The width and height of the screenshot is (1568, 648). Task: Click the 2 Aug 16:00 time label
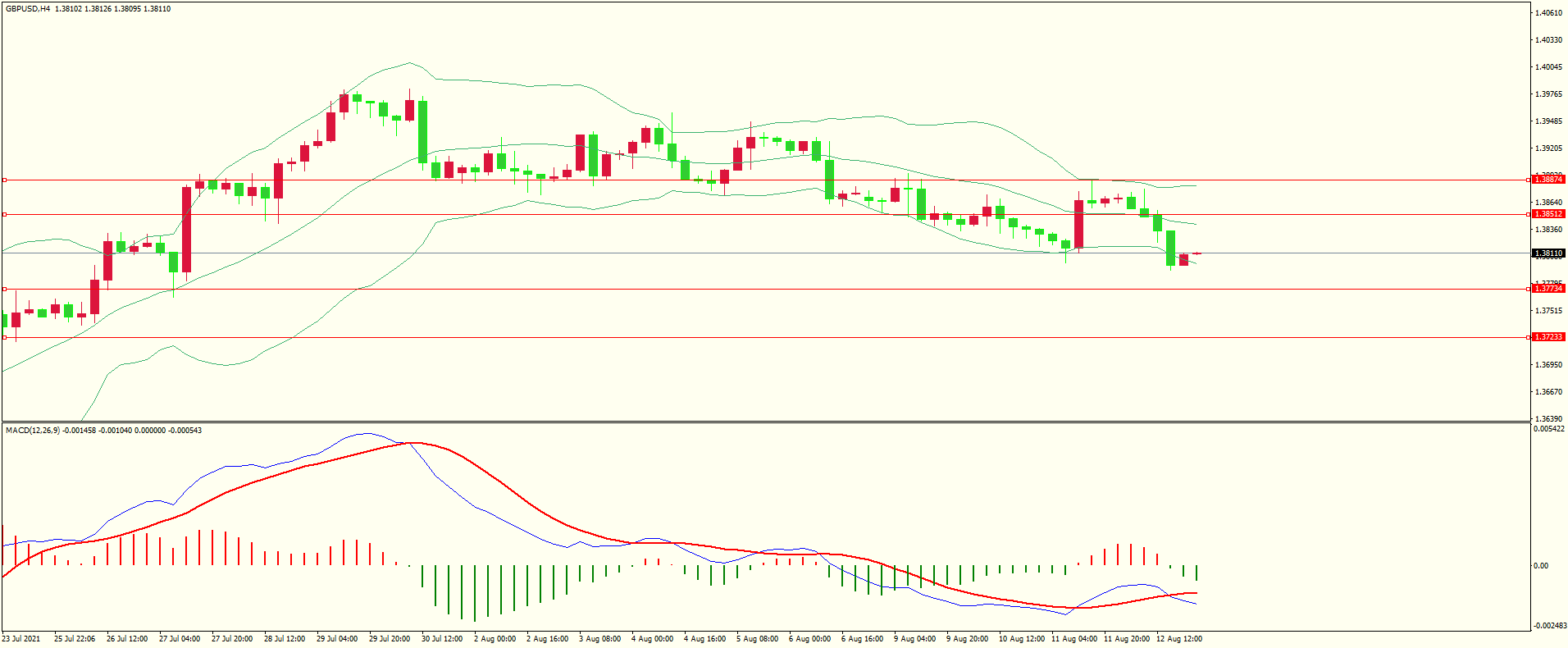[x=547, y=639]
